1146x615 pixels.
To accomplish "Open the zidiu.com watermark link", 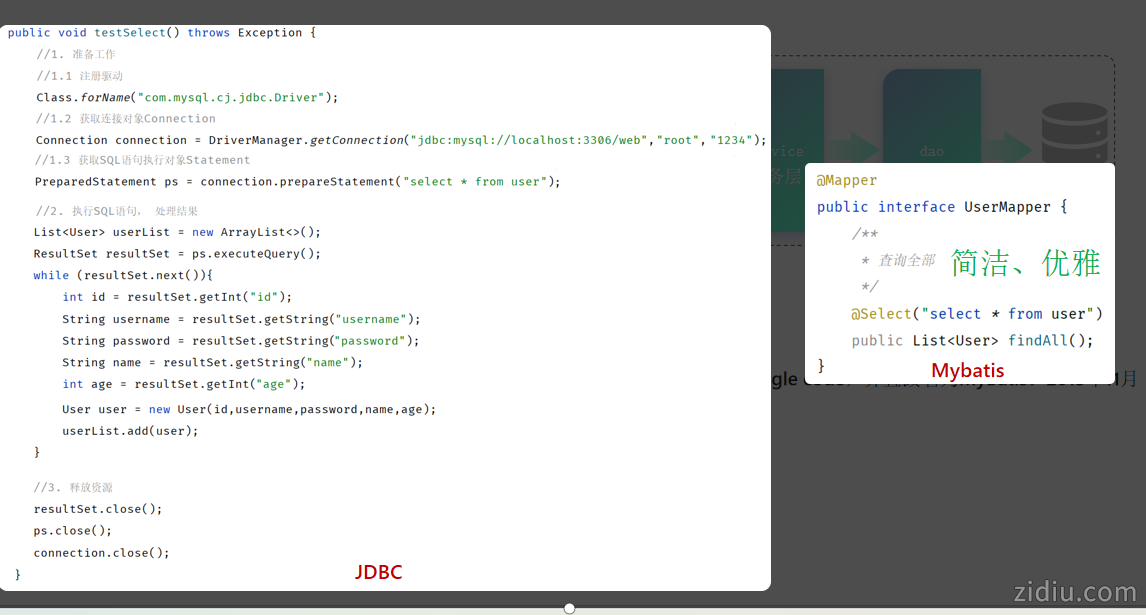I will tap(1074, 592).
